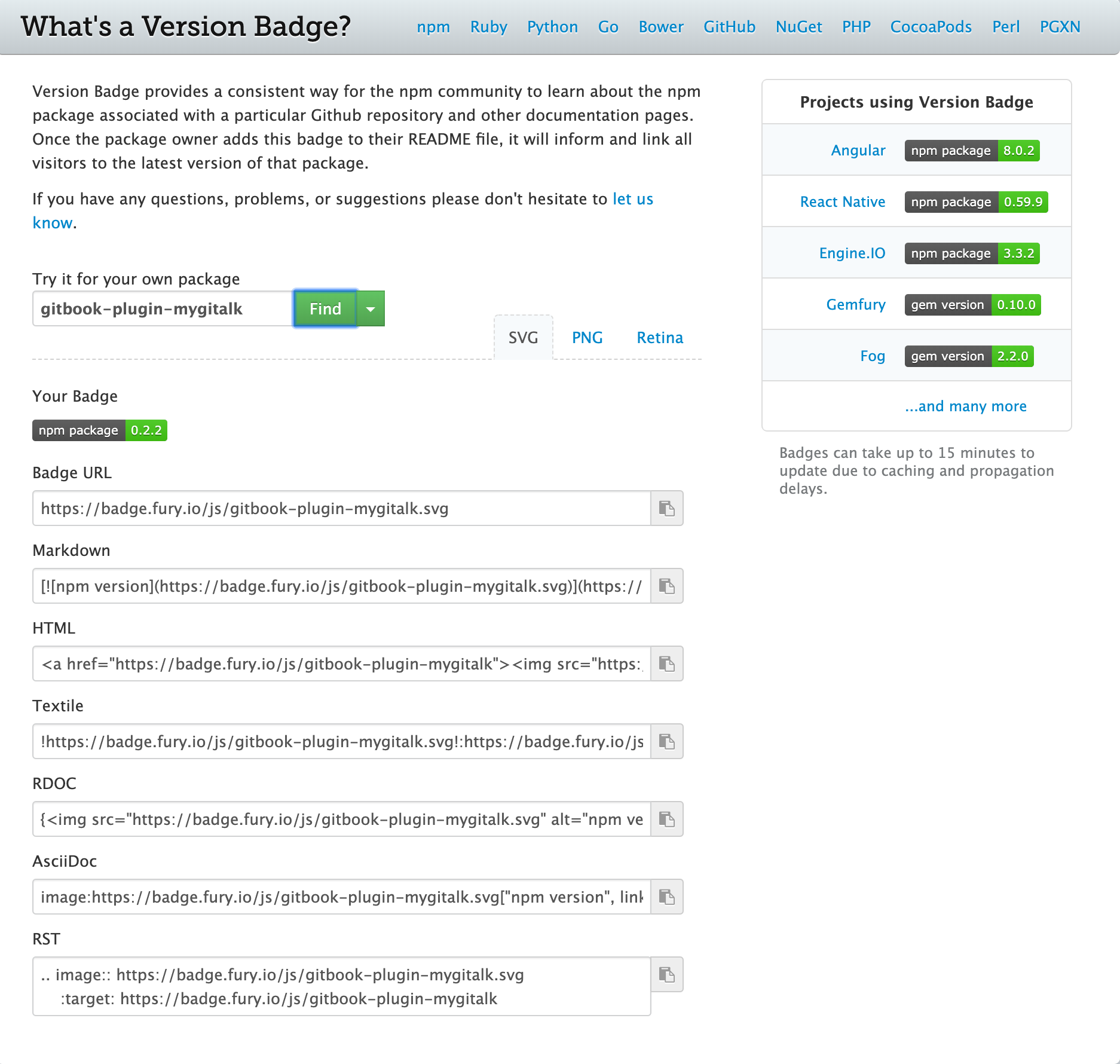Copy the Badge URL to clipboard
The width and height of the screenshot is (1120, 1064).
point(667,509)
